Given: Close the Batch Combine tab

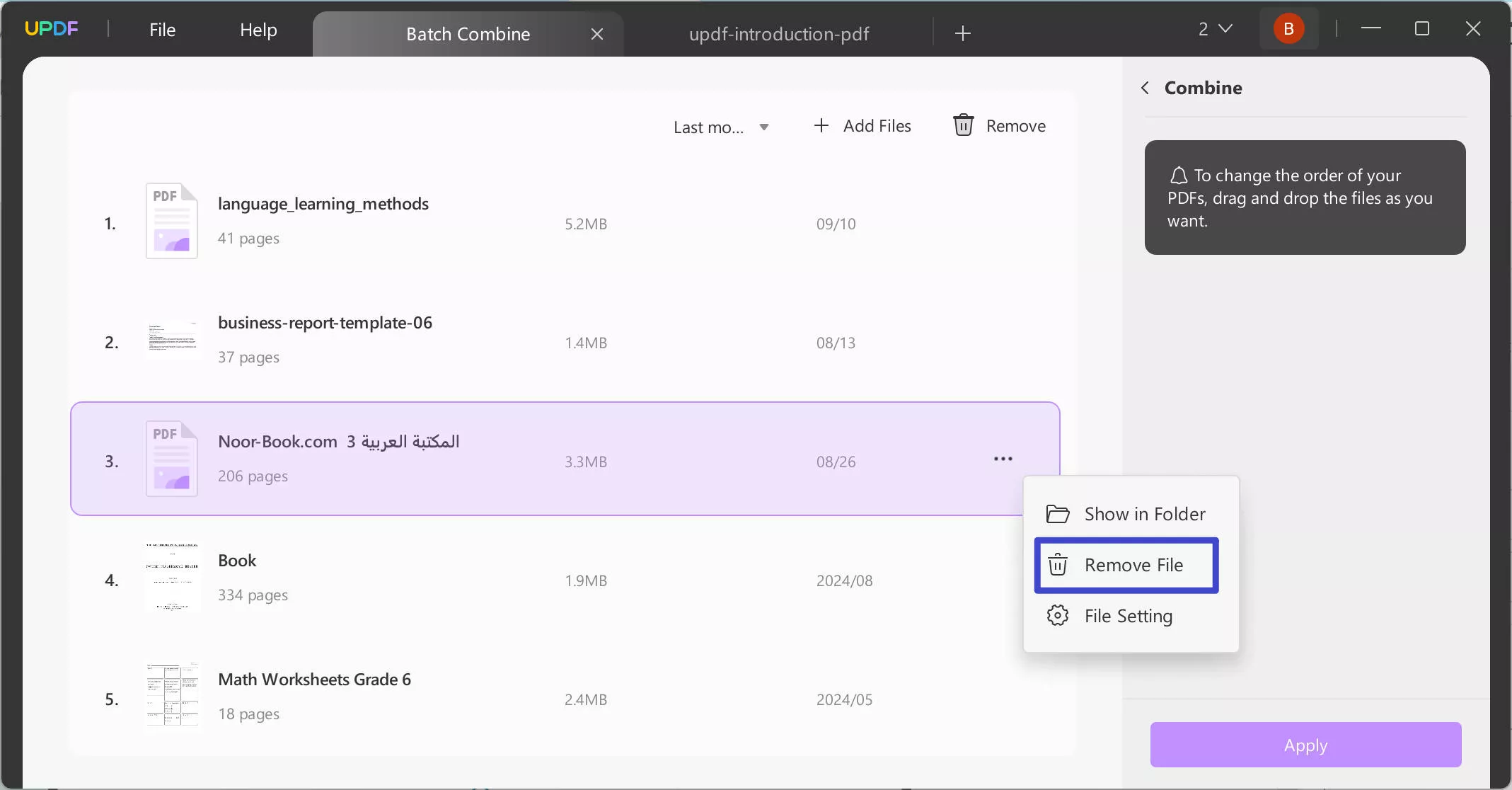Looking at the screenshot, I should tap(597, 34).
